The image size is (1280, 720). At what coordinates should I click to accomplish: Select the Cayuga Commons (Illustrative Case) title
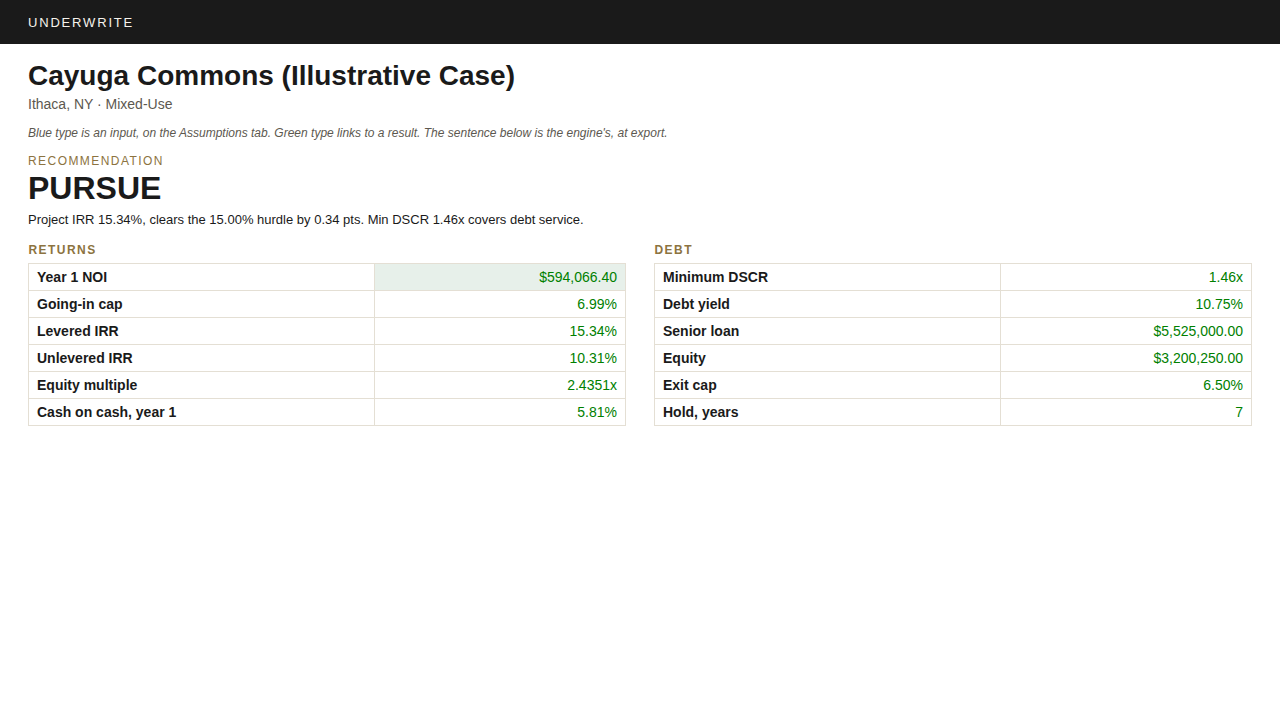(x=271, y=76)
